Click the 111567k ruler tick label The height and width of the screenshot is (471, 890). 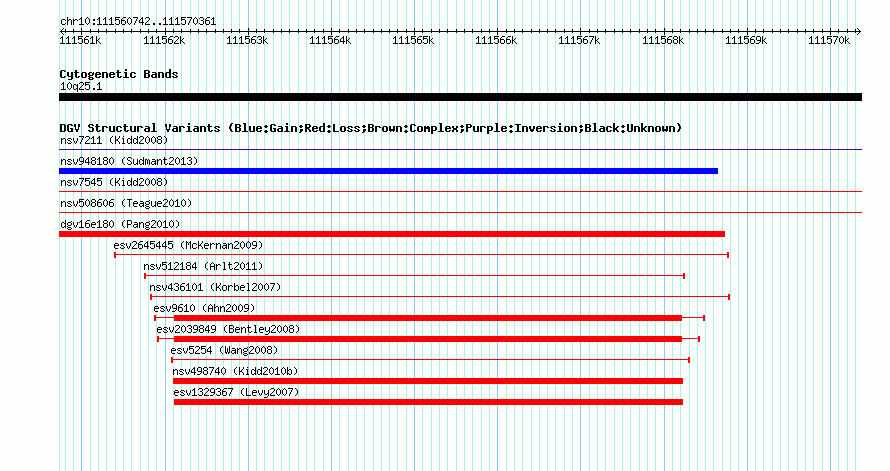[x=579, y=40]
